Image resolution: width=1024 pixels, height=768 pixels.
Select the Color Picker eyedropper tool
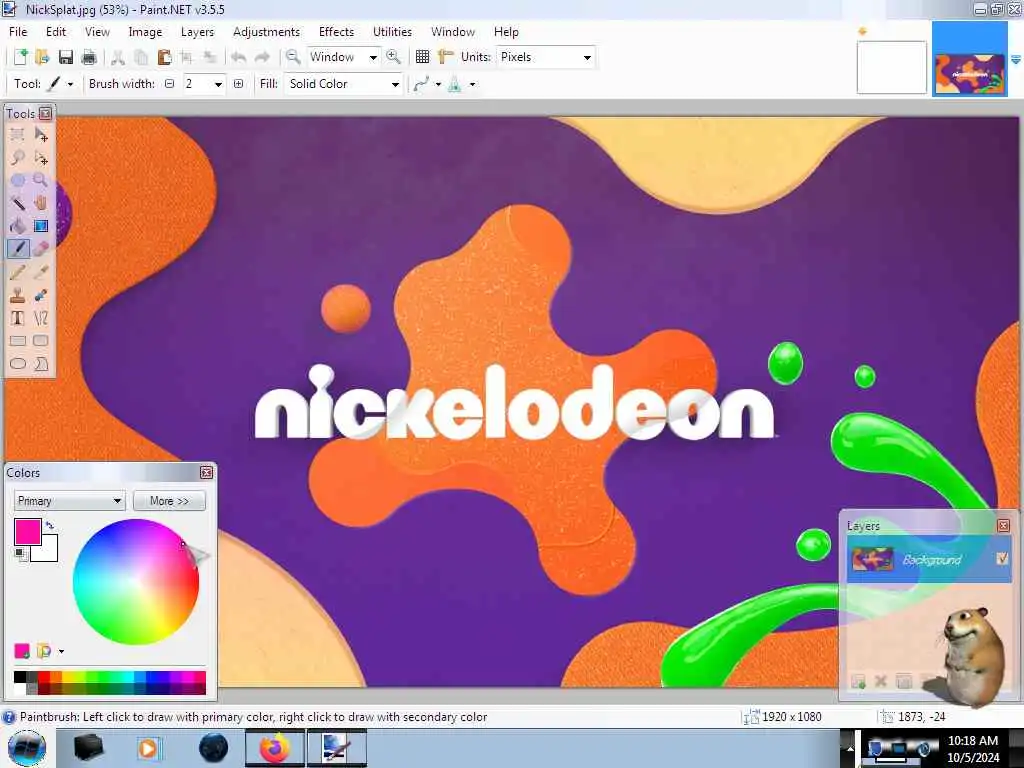coord(41,272)
